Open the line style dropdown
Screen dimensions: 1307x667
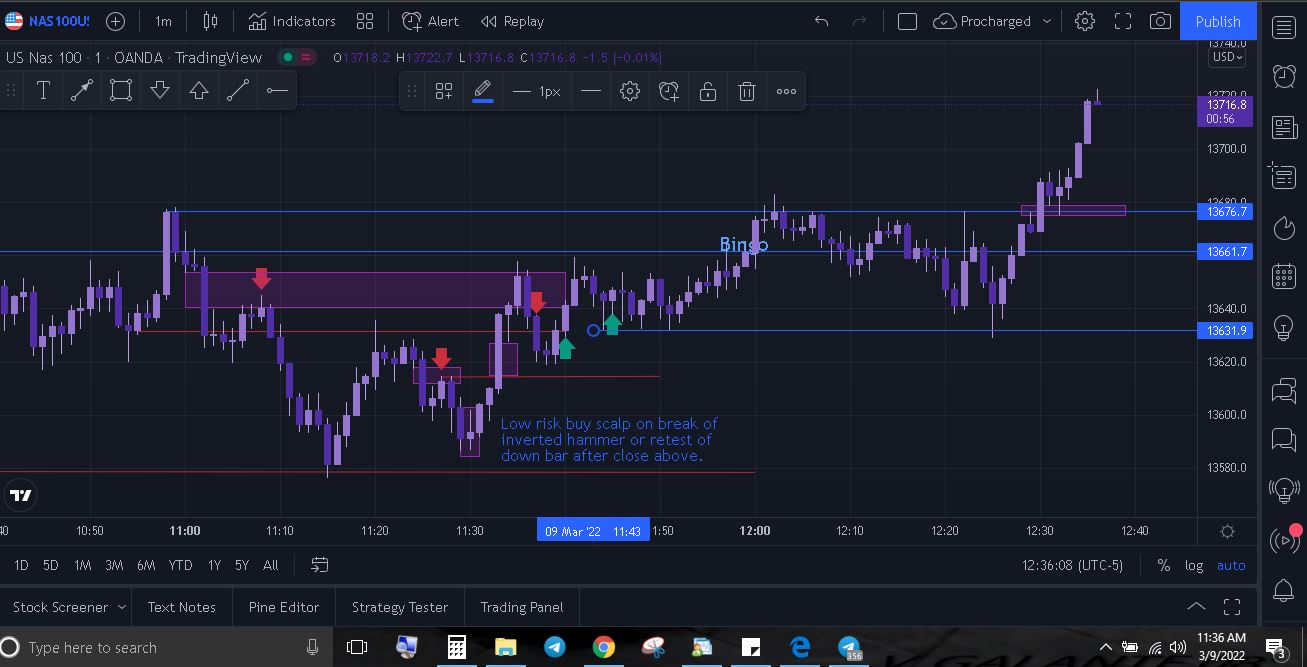pyautogui.click(x=591, y=91)
